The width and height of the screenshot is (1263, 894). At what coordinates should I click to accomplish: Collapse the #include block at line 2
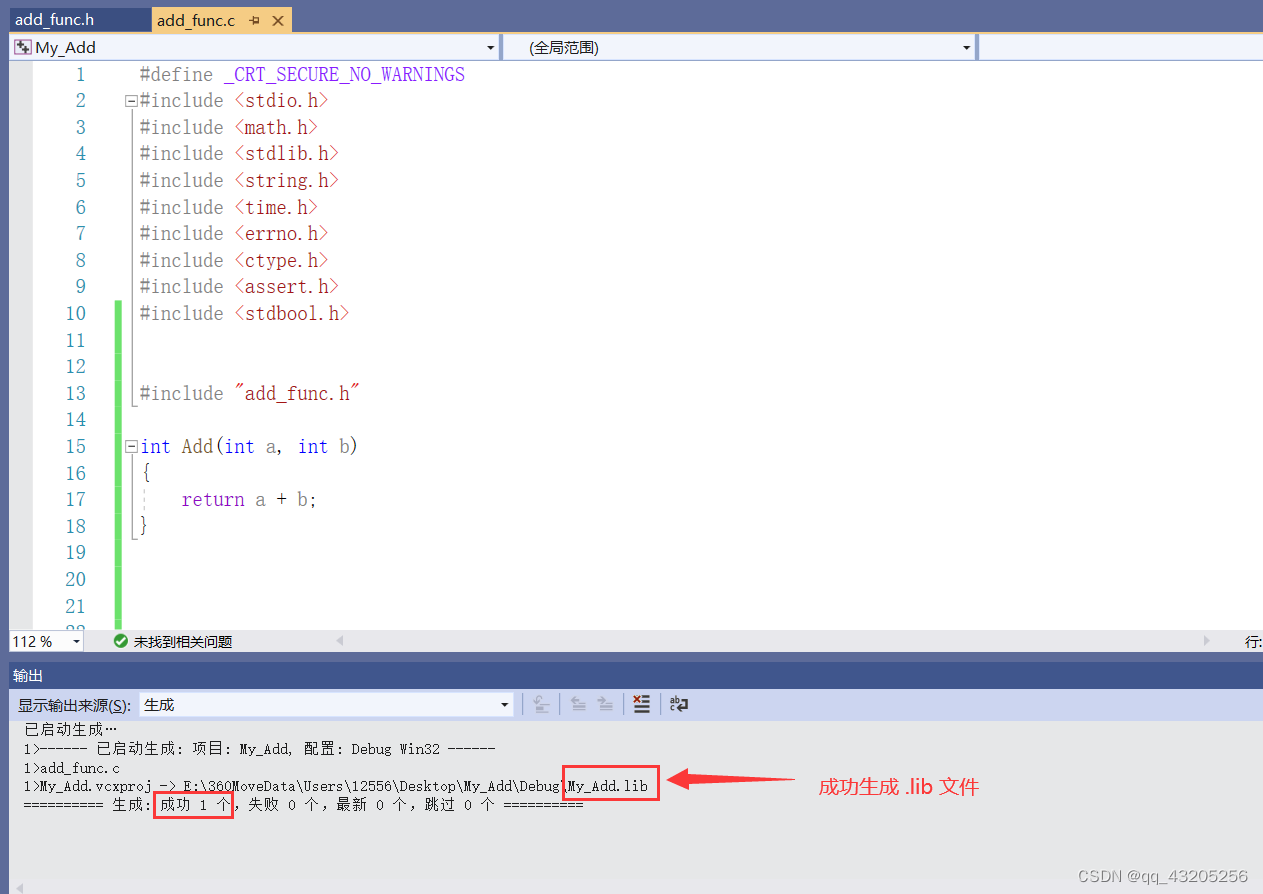tap(130, 101)
